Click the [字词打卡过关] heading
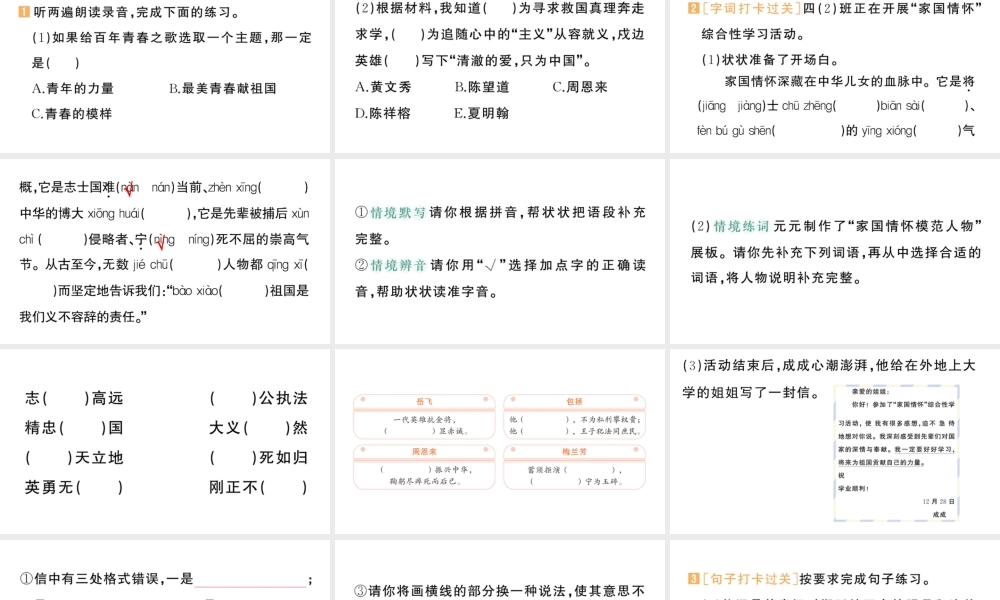The width and height of the screenshot is (1000, 600). [x=751, y=8]
